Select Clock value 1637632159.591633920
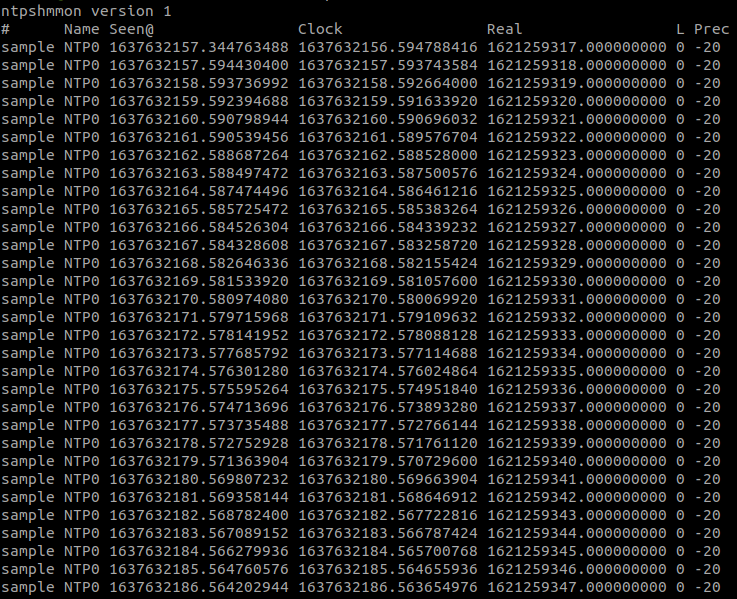The width and height of the screenshot is (737, 599). (388, 101)
